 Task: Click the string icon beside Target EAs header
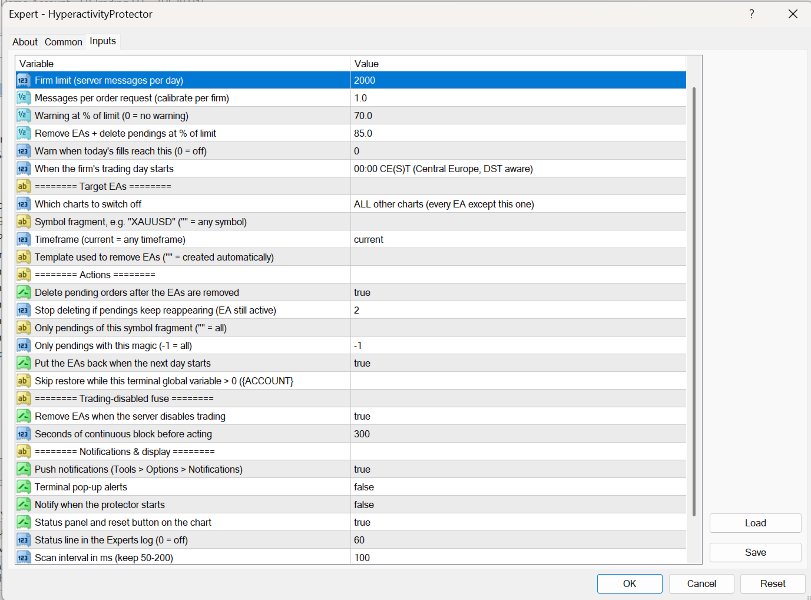coord(23,186)
